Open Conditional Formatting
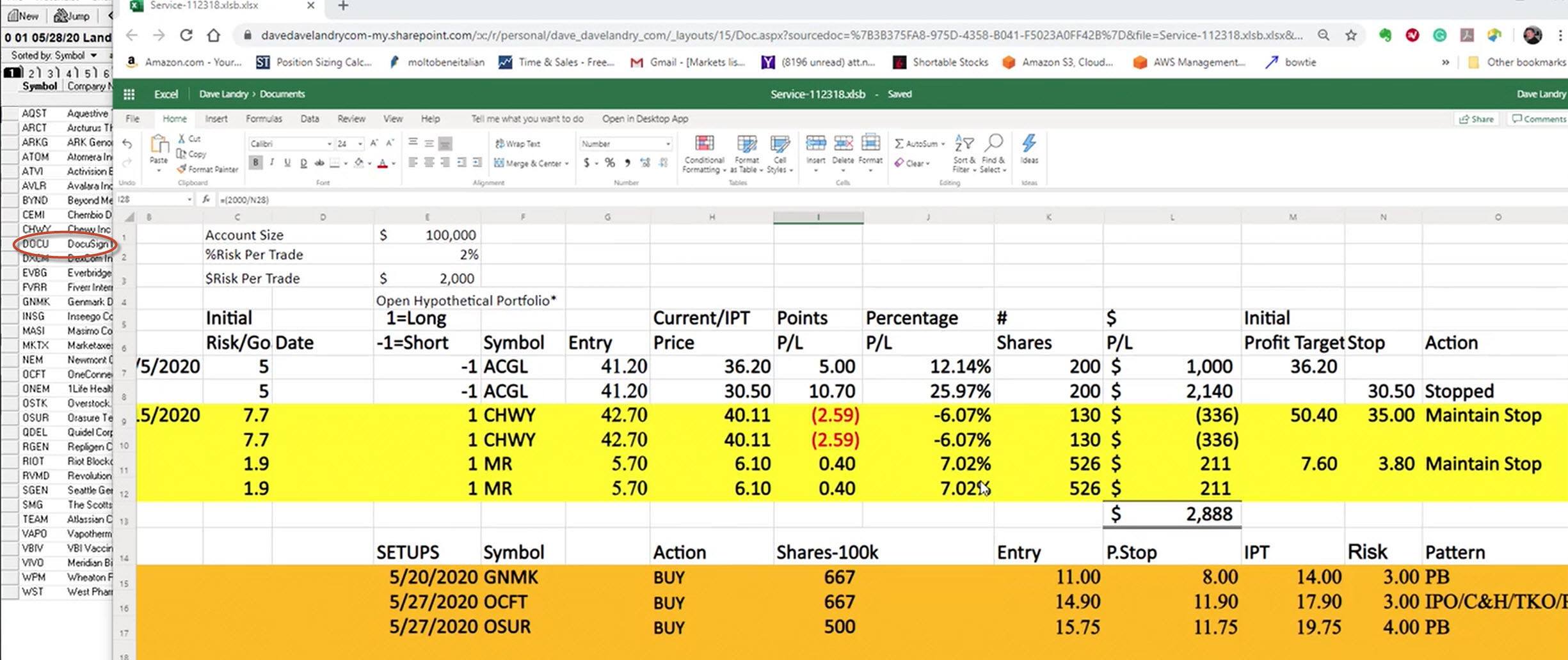 tap(704, 154)
